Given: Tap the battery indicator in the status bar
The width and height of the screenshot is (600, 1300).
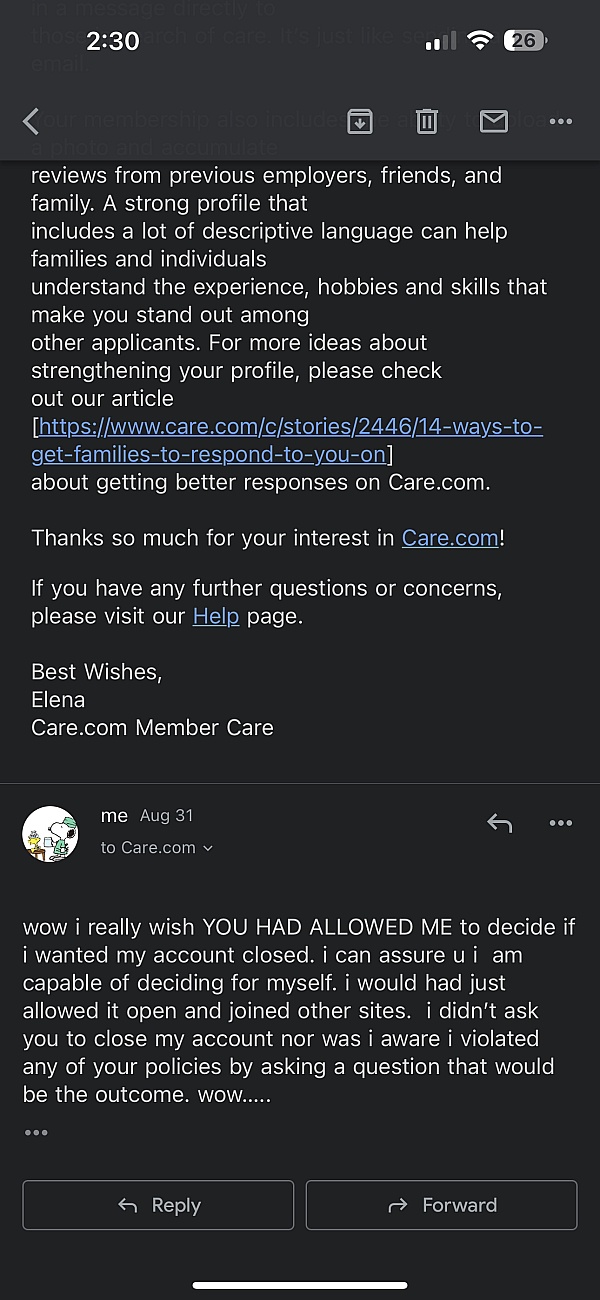Looking at the screenshot, I should click(x=524, y=41).
